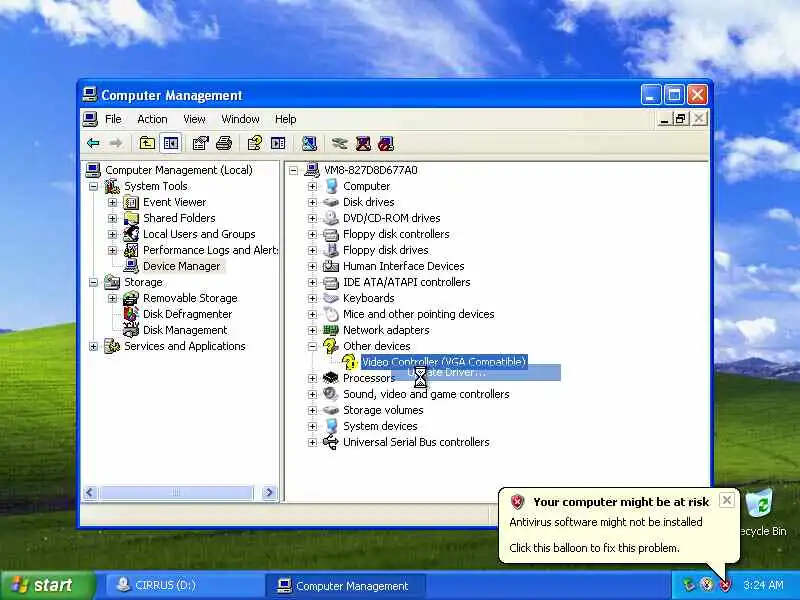Expand Services and Applications

pyautogui.click(x=93, y=346)
